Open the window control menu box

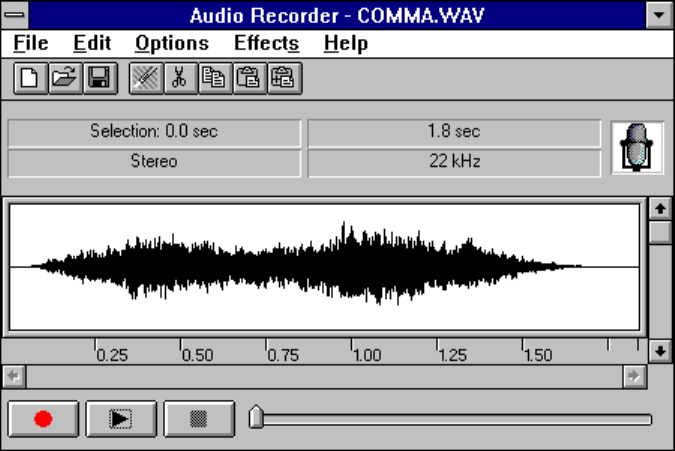click(15, 15)
